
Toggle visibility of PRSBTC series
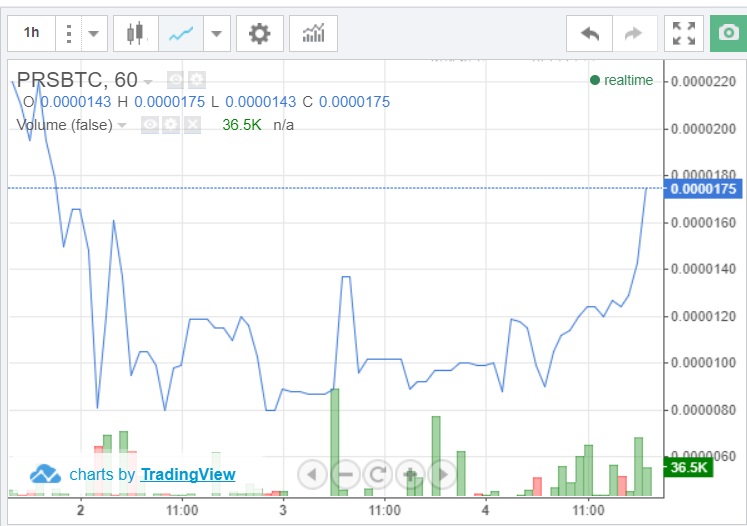click(x=175, y=80)
